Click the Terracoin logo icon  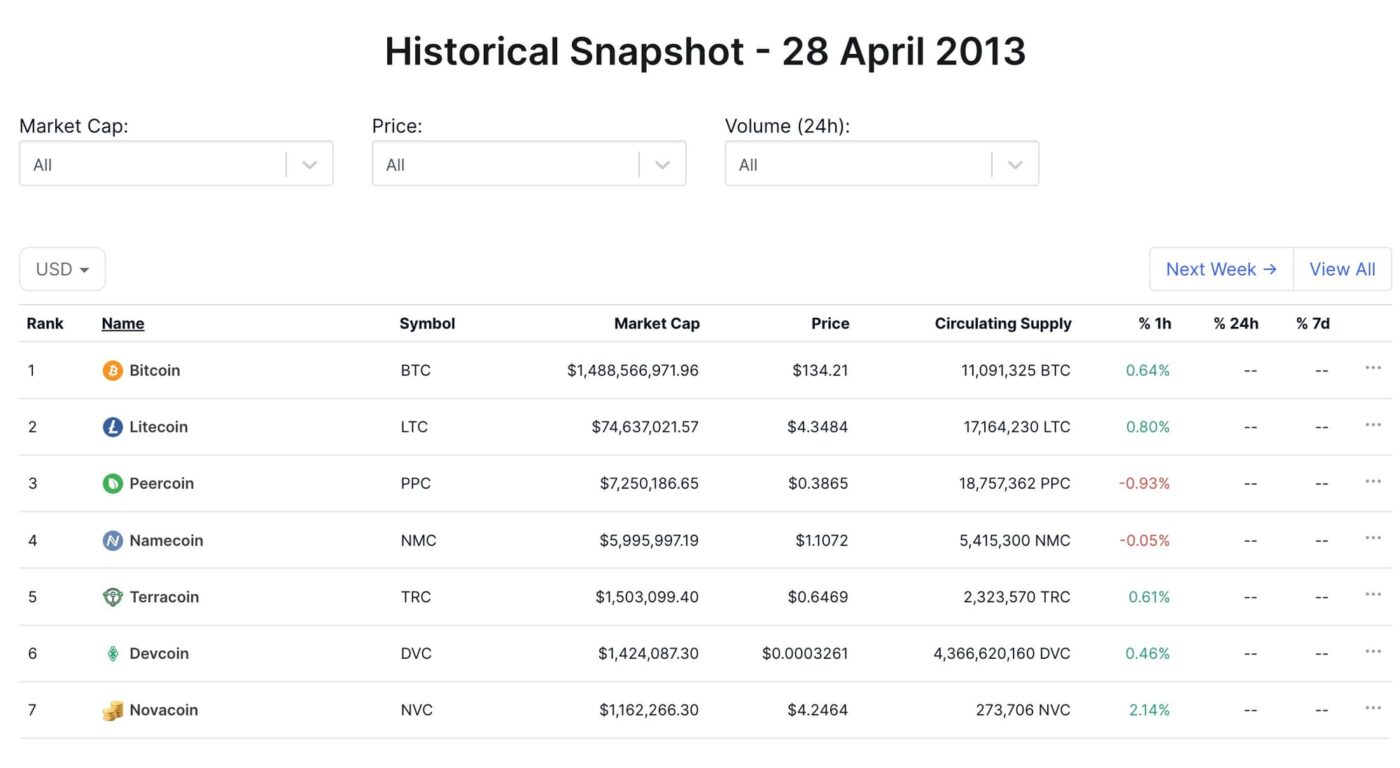(x=113, y=597)
